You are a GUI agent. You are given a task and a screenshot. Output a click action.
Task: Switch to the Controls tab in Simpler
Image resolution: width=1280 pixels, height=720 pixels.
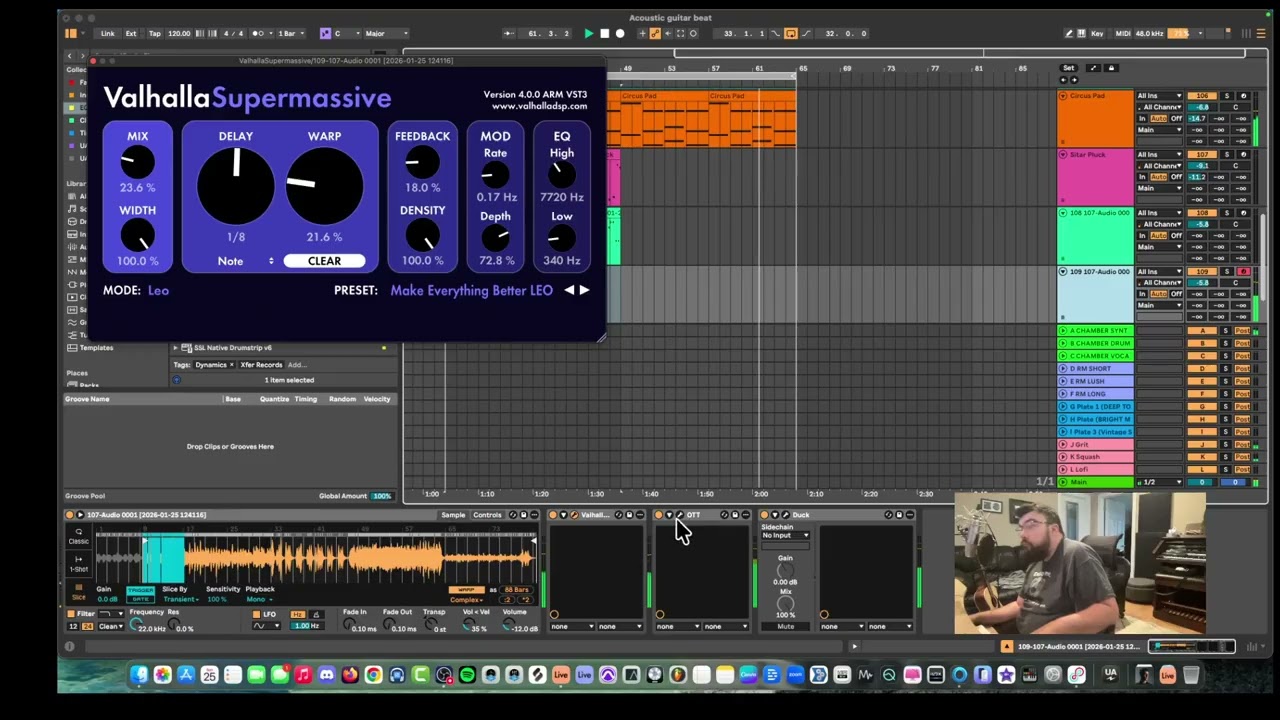(487, 515)
